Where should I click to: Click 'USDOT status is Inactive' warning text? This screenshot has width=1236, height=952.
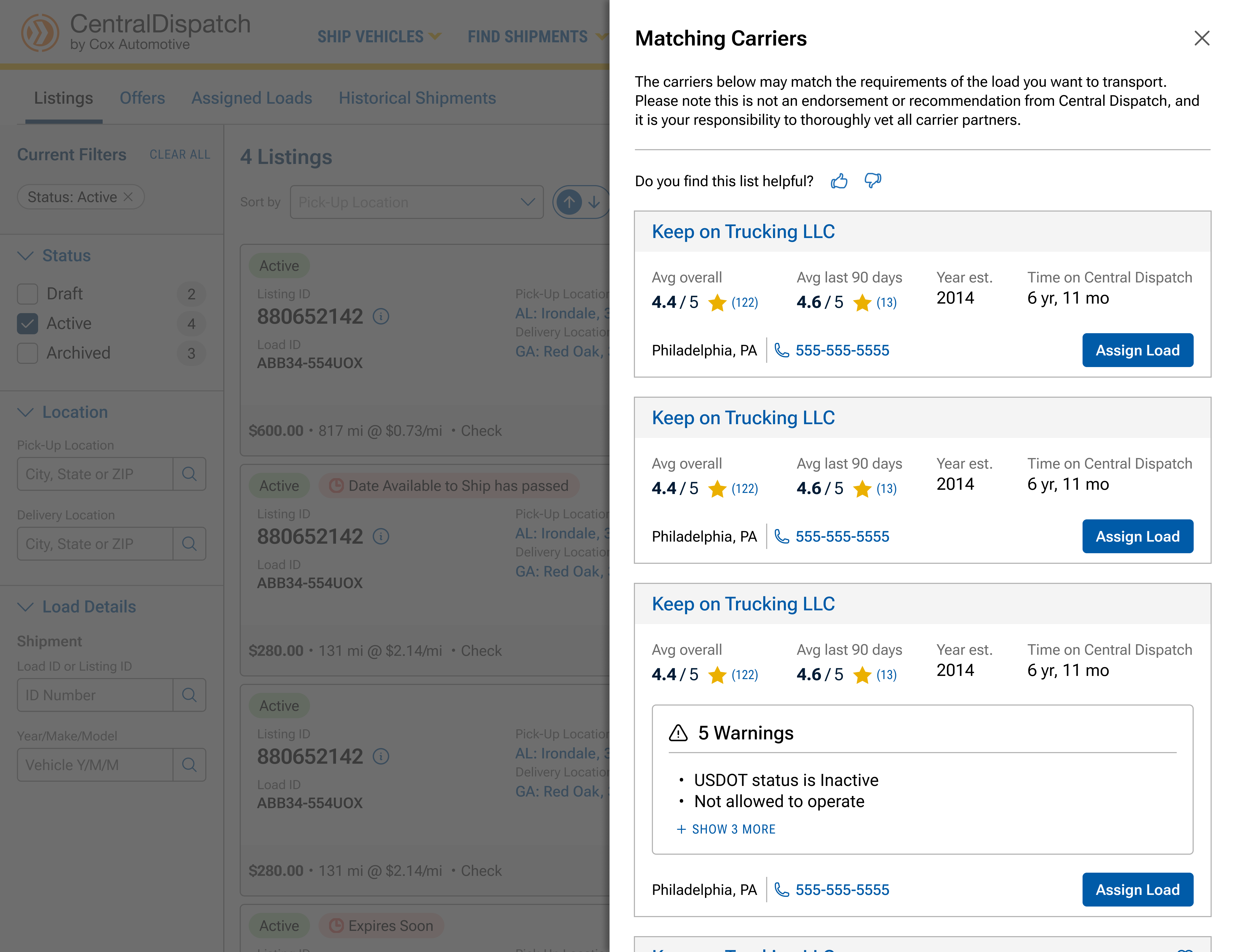(786, 780)
